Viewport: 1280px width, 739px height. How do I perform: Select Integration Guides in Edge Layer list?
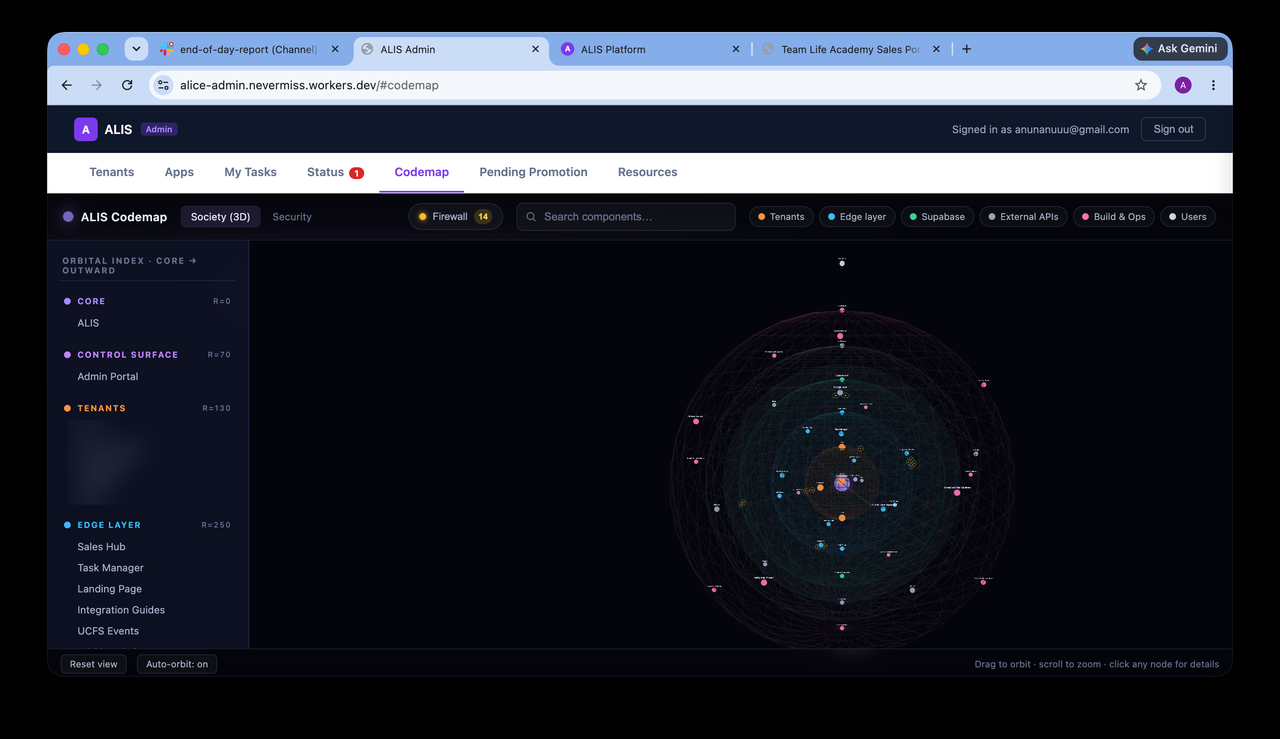[121, 610]
